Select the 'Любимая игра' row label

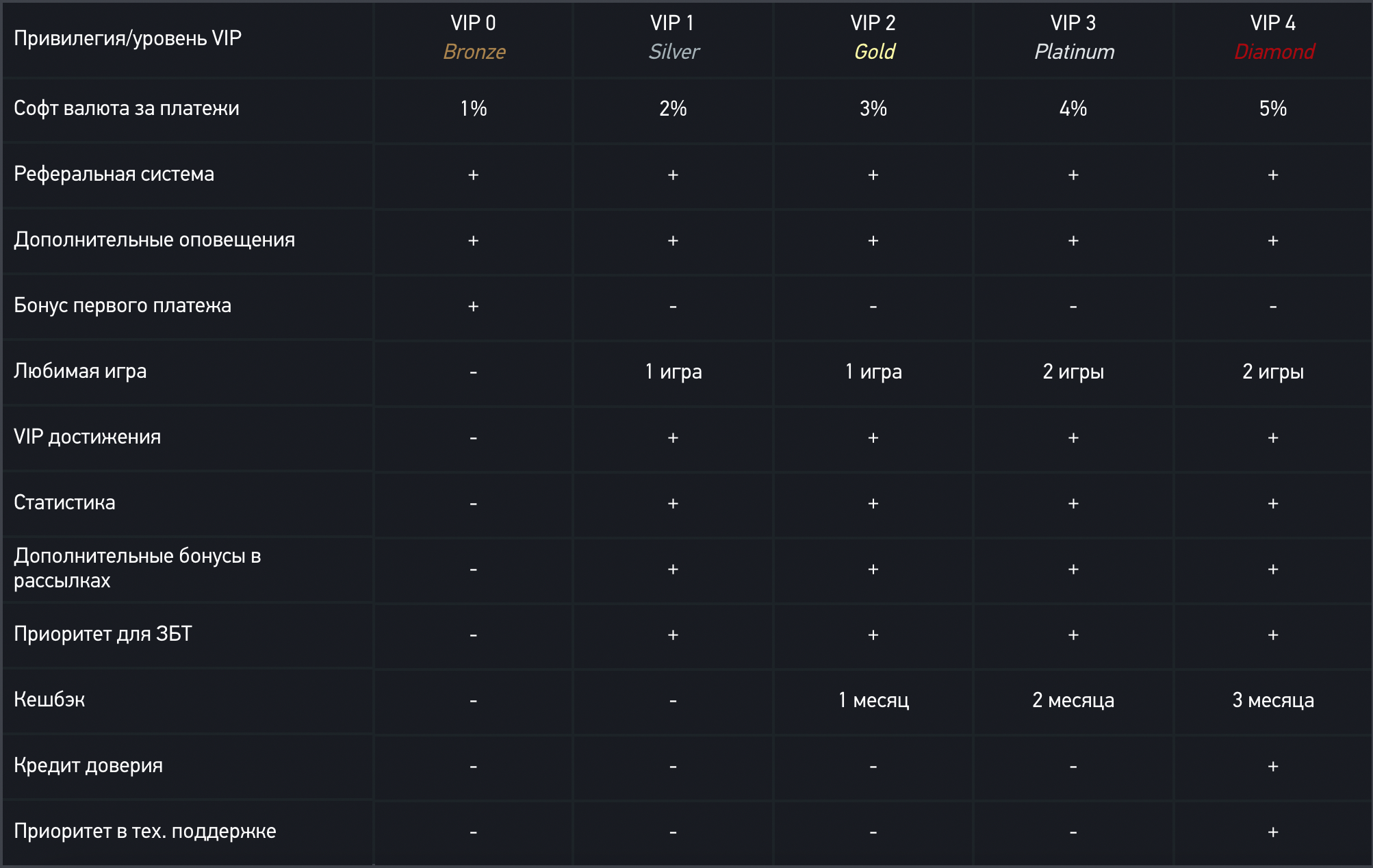[80, 371]
